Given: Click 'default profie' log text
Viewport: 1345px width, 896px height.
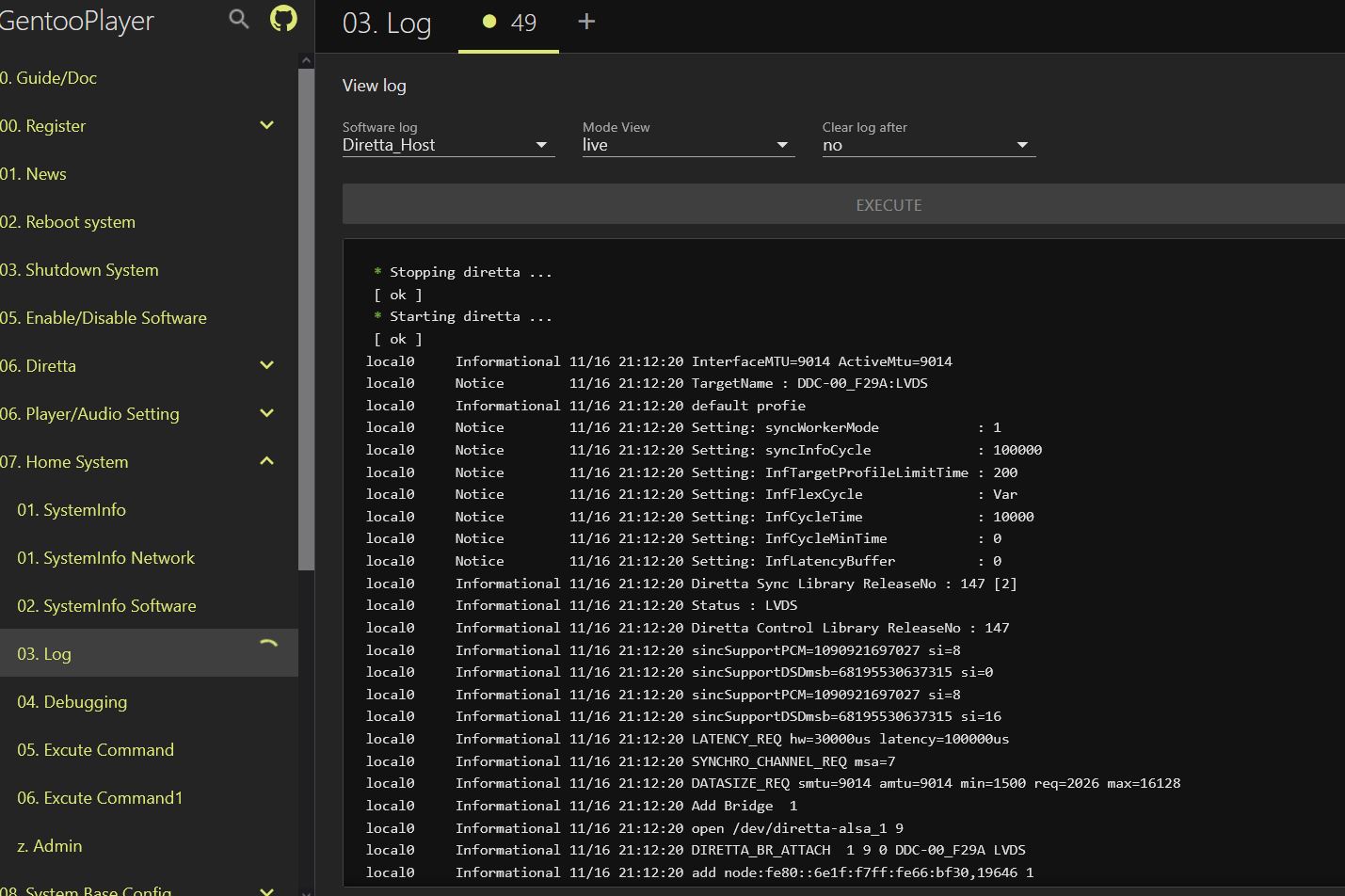Looking at the screenshot, I should (x=748, y=406).
